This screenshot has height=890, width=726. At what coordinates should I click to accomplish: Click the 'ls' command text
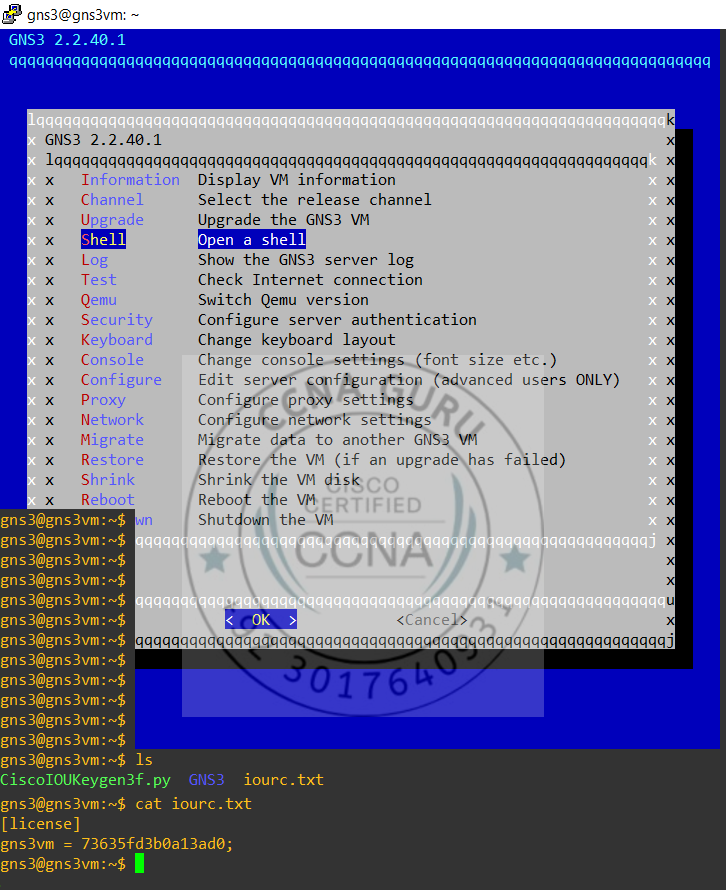(144, 759)
